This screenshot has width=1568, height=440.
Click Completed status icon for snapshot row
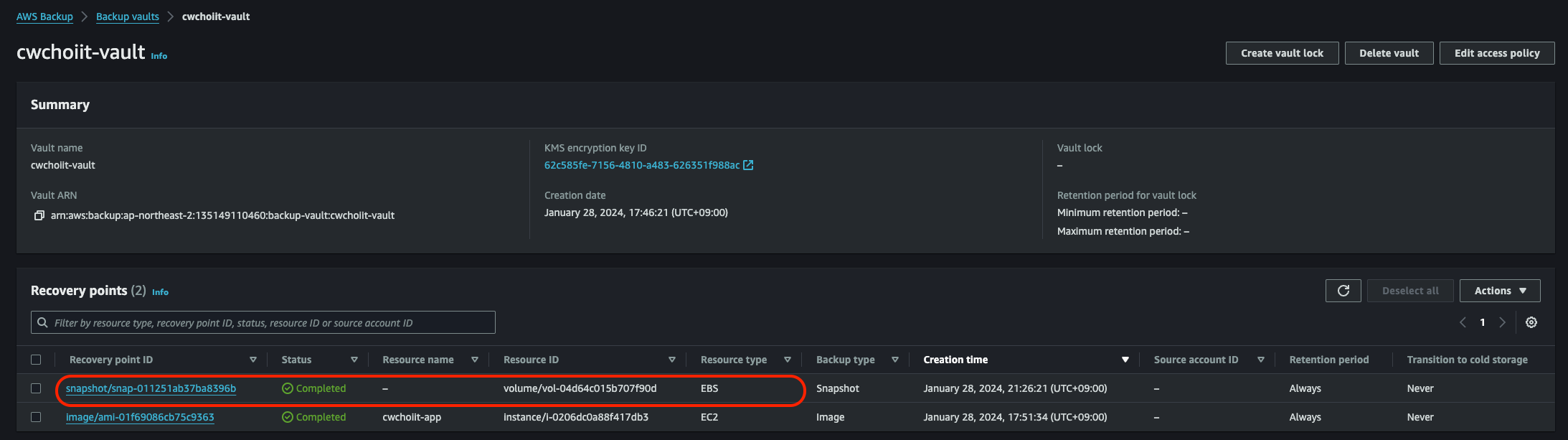point(288,388)
